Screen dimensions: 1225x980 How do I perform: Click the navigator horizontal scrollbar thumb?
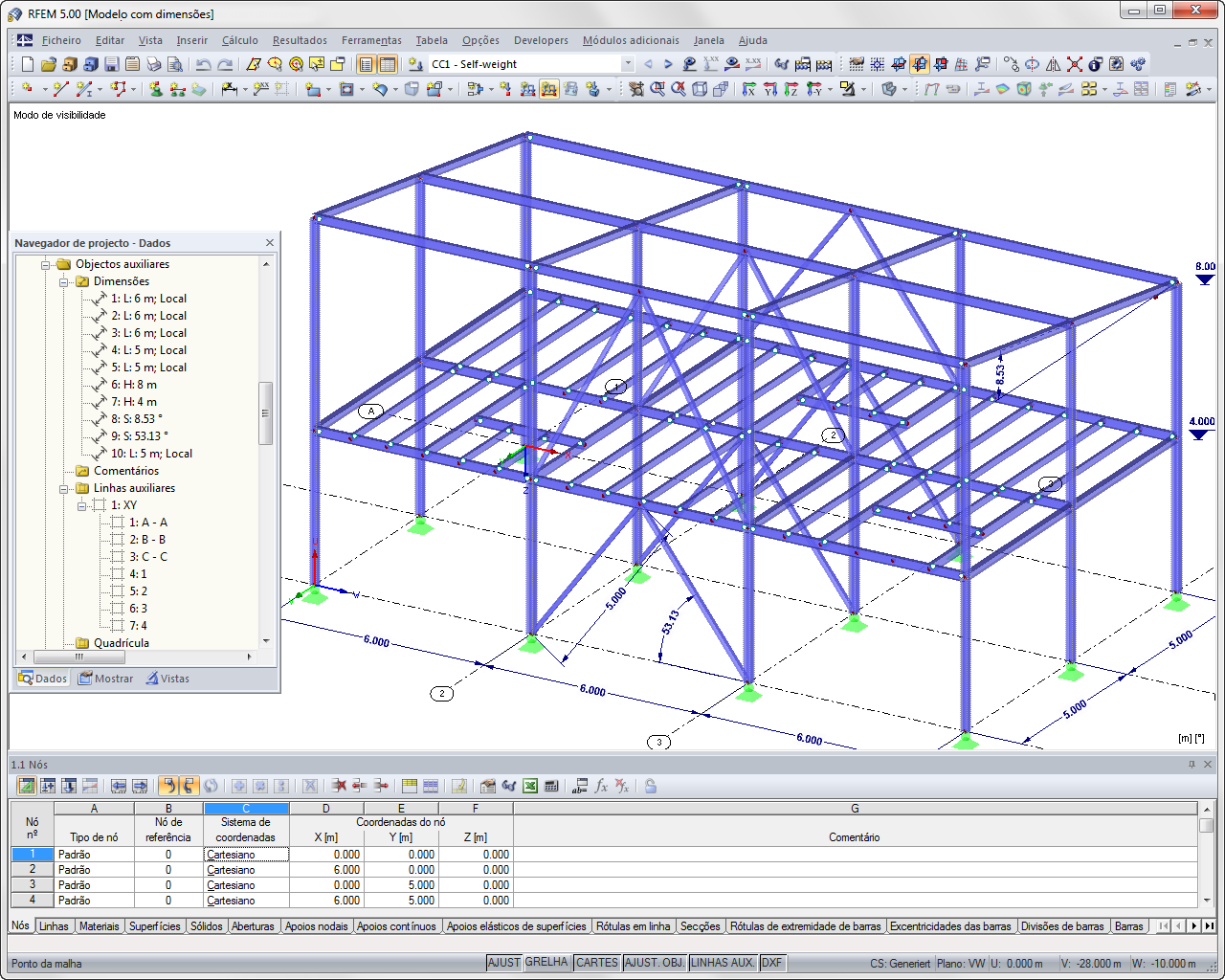click(79, 657)
